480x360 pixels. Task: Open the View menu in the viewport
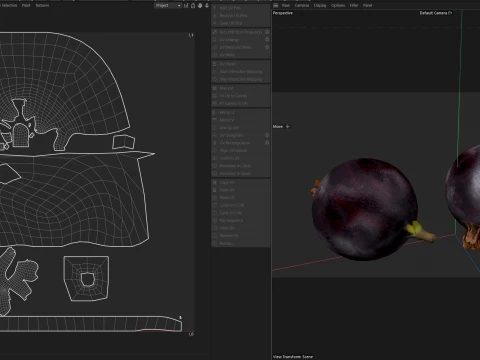pyautogui.click(x=286, y=5)
